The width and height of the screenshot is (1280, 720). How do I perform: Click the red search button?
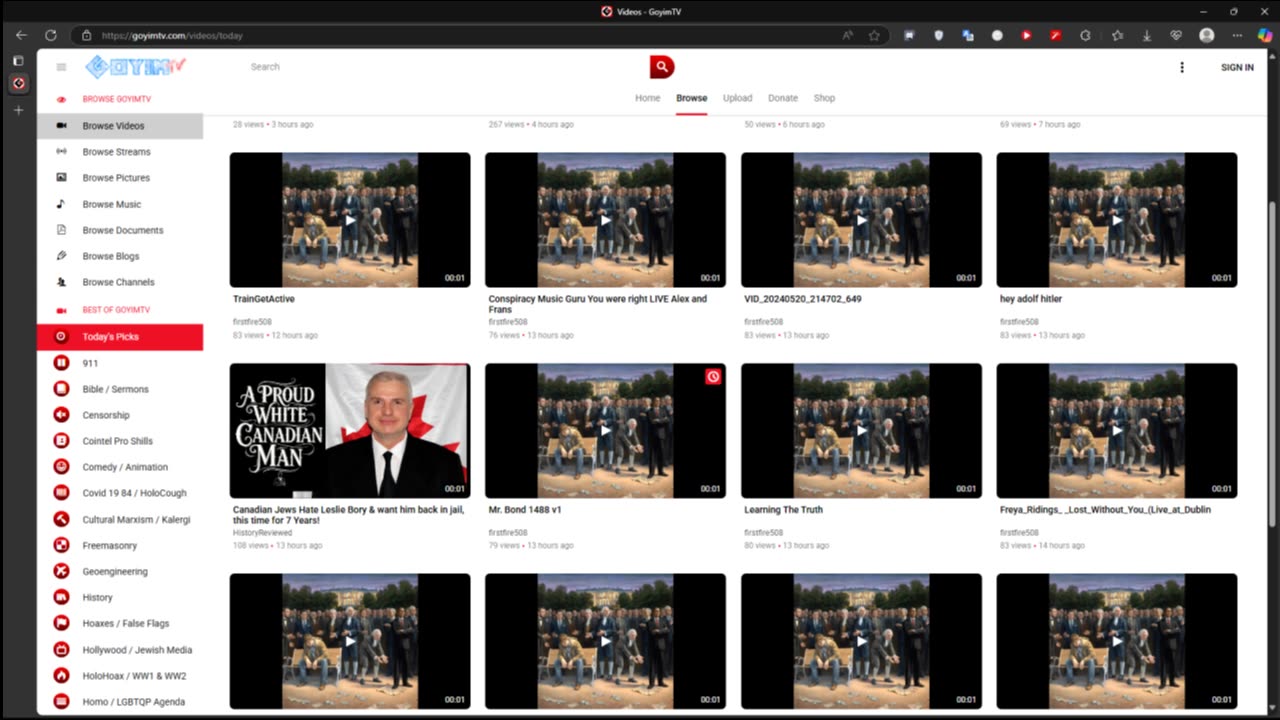(x=661, y=67)
